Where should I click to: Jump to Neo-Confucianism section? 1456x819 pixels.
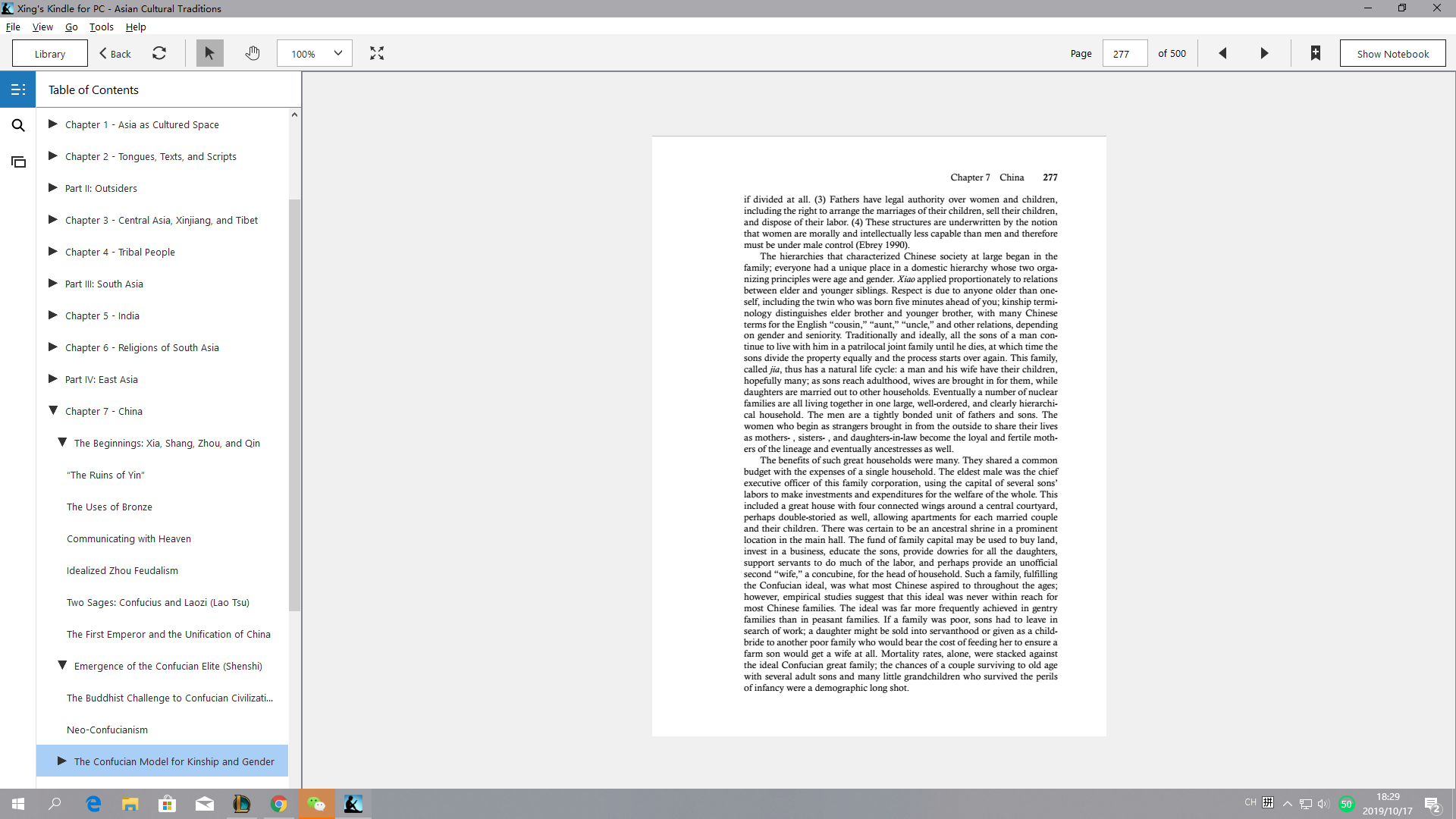click(107, 730)
